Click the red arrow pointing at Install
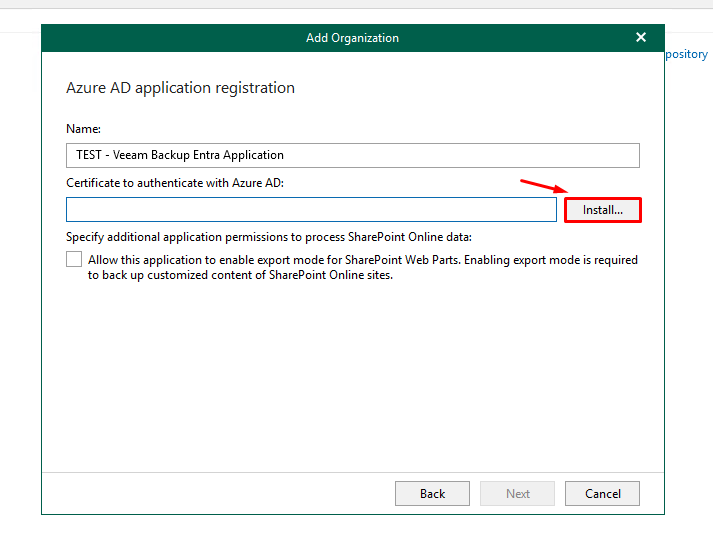 click(x=543, y=188)
